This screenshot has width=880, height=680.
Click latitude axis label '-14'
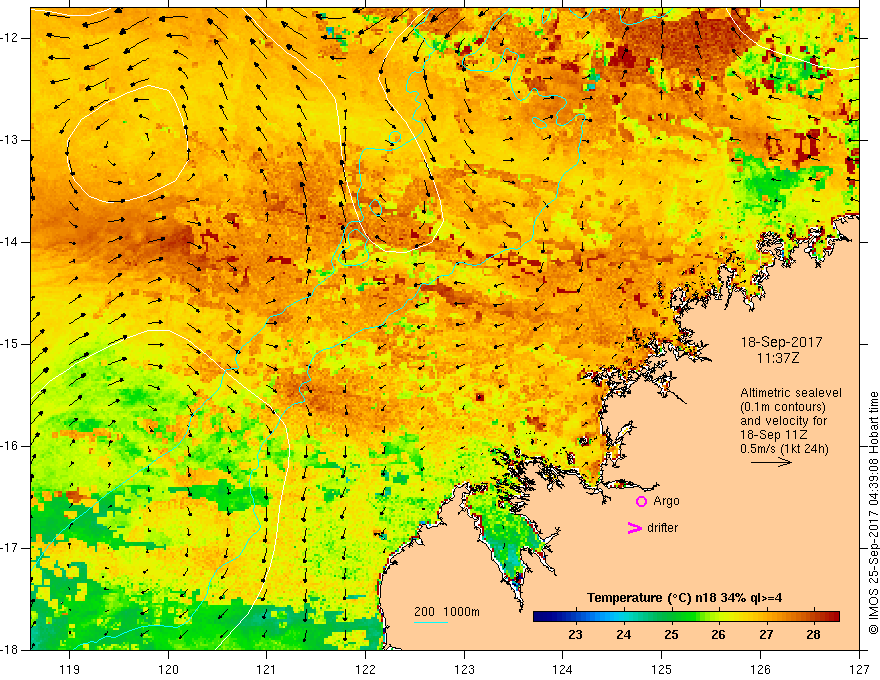tap(10, 242)
